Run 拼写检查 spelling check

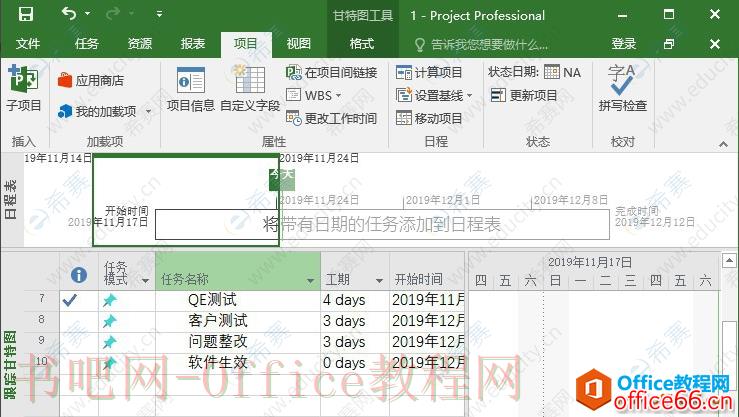[623, 88]
